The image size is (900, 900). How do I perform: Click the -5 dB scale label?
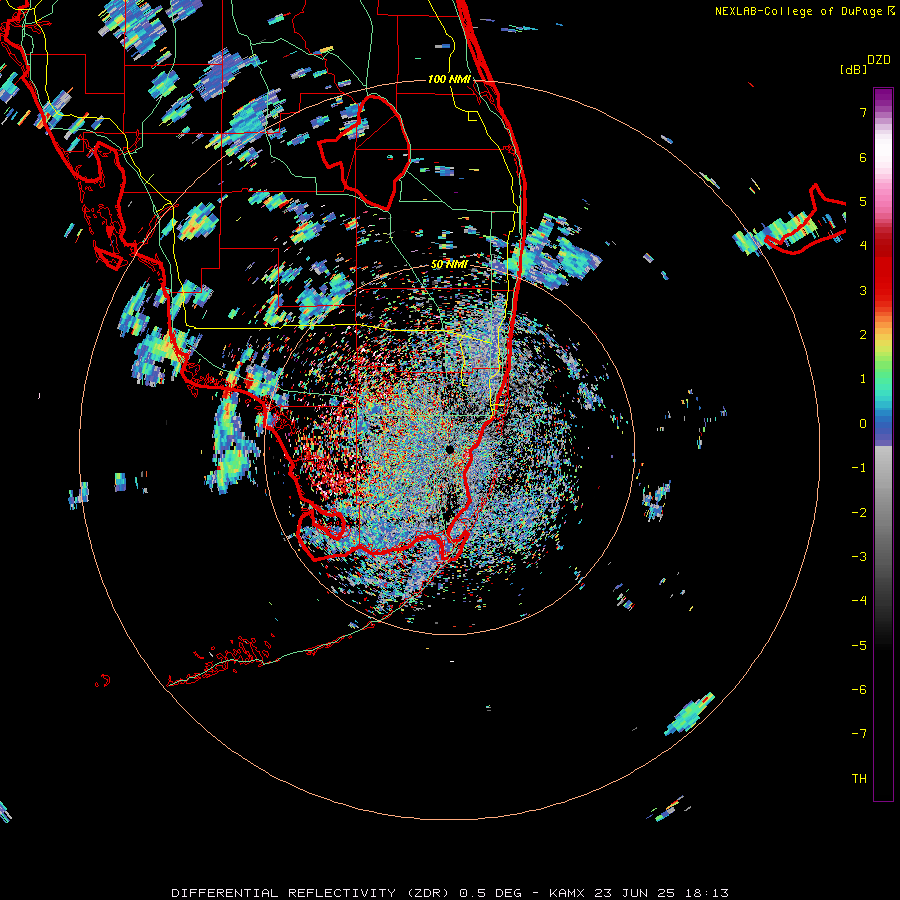[x=859, y=646]
